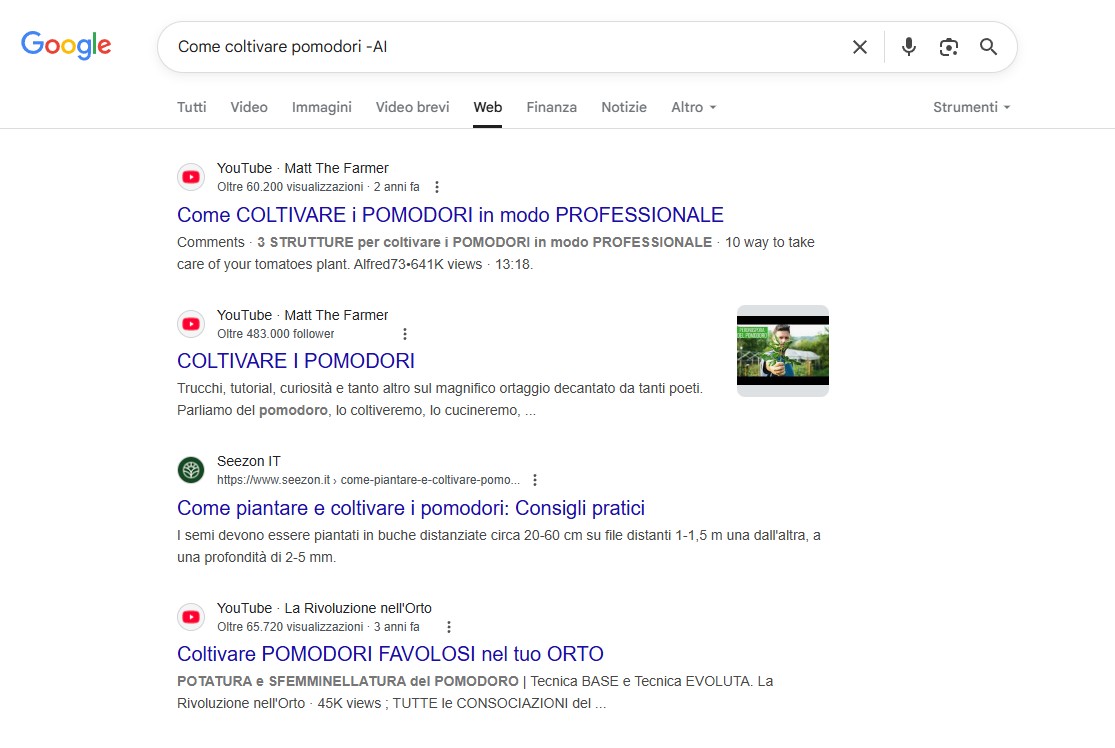1115x748 pixels.
Task: Click the seezon.it URL breadcrumb
Action: point(368,480)
